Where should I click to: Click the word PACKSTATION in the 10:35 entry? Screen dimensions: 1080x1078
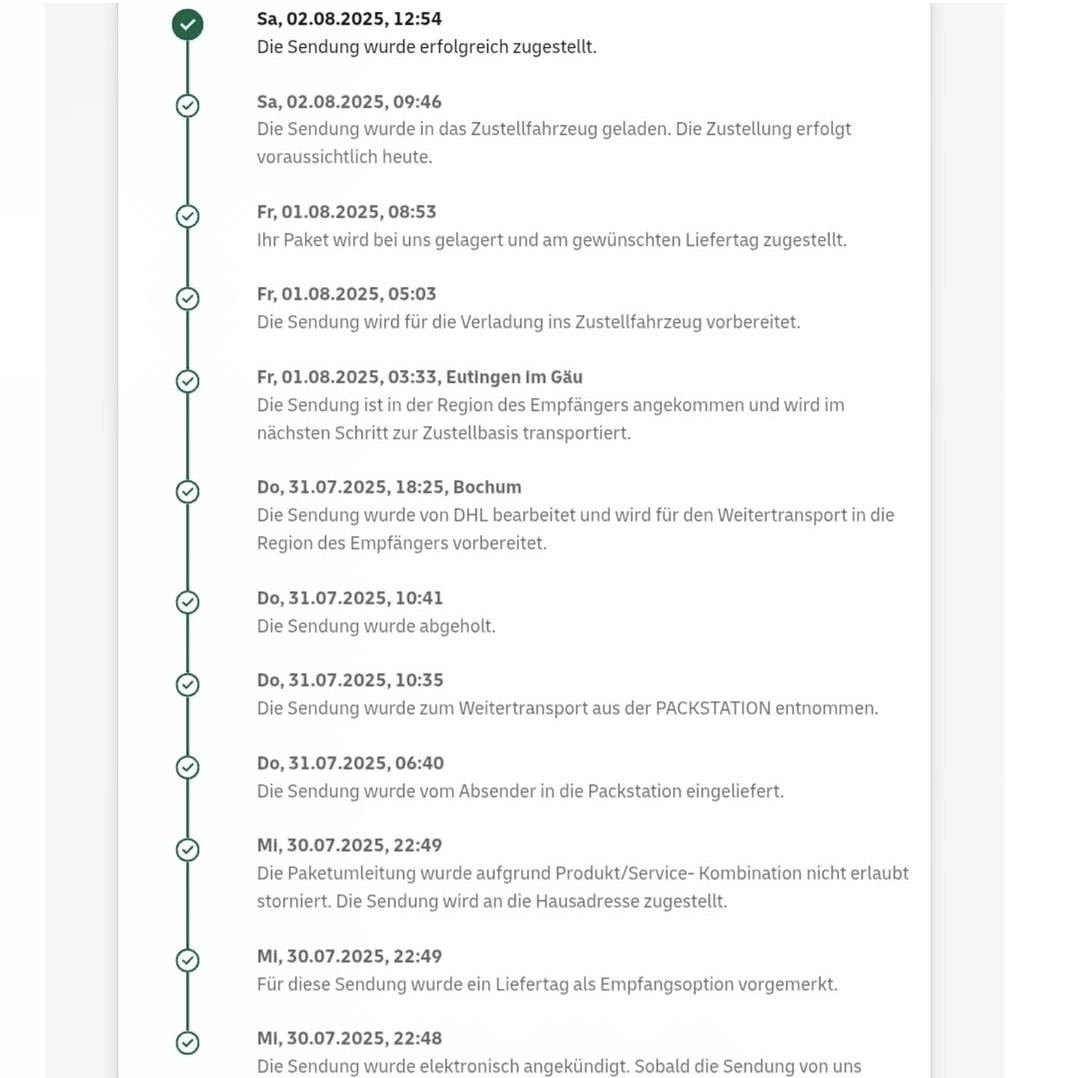pos(712,708)
